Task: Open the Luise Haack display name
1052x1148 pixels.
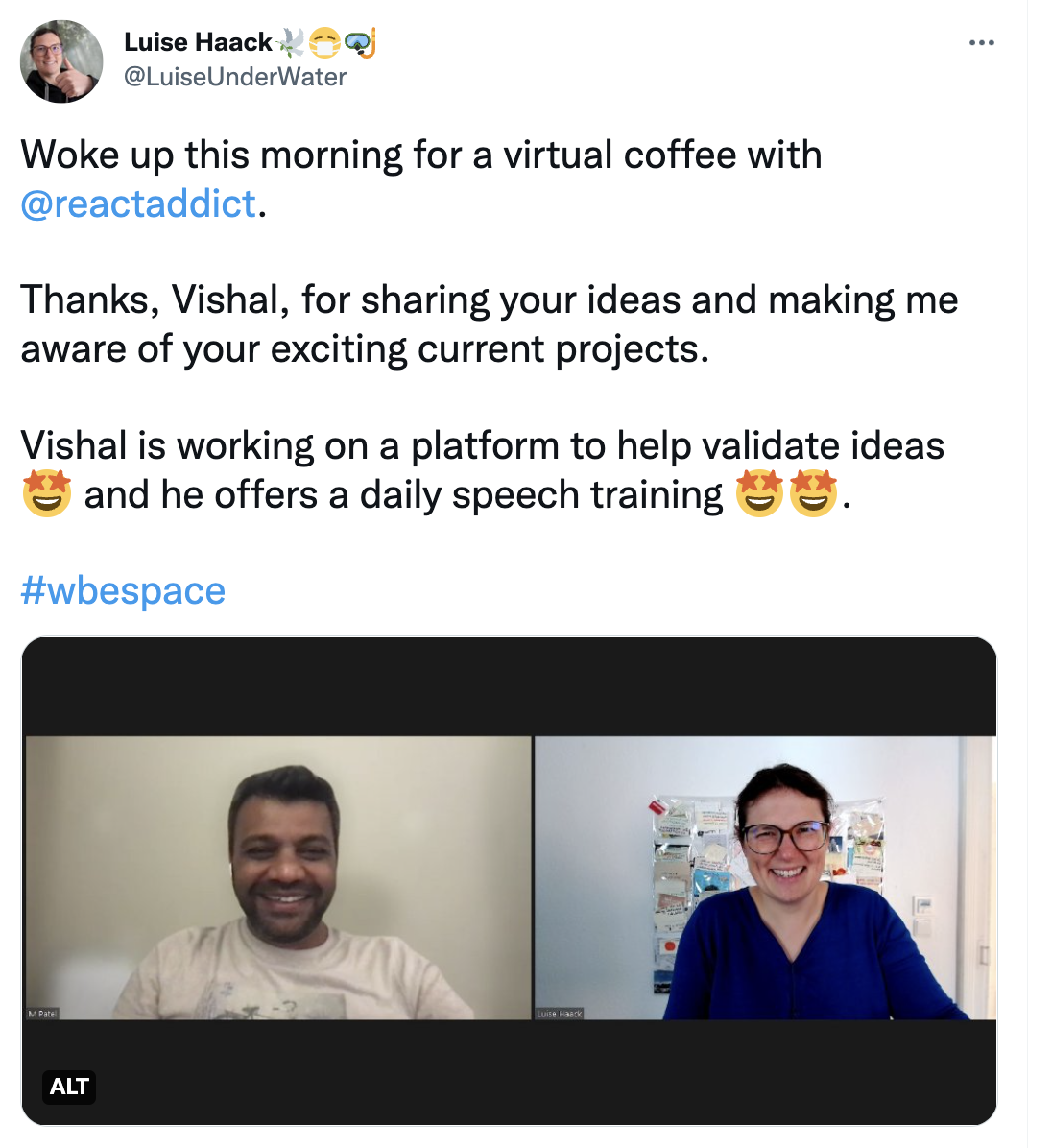Action: pos(198,42)
